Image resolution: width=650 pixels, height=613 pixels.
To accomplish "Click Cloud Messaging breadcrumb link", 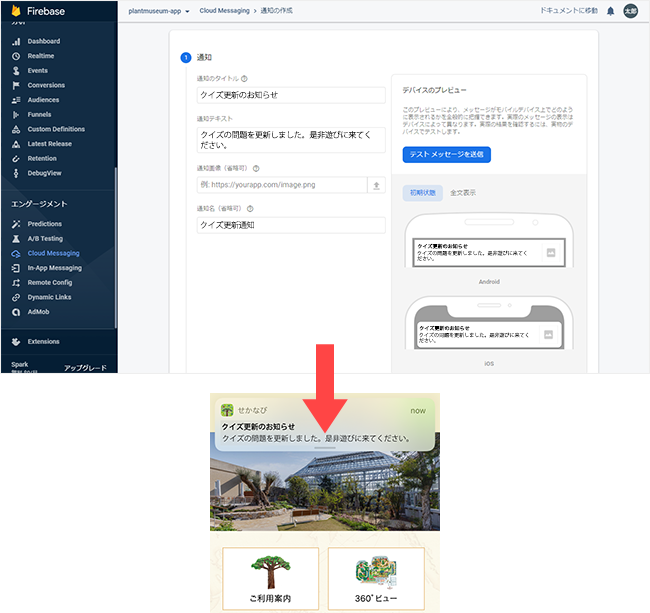I will click(x=224, y=11).
